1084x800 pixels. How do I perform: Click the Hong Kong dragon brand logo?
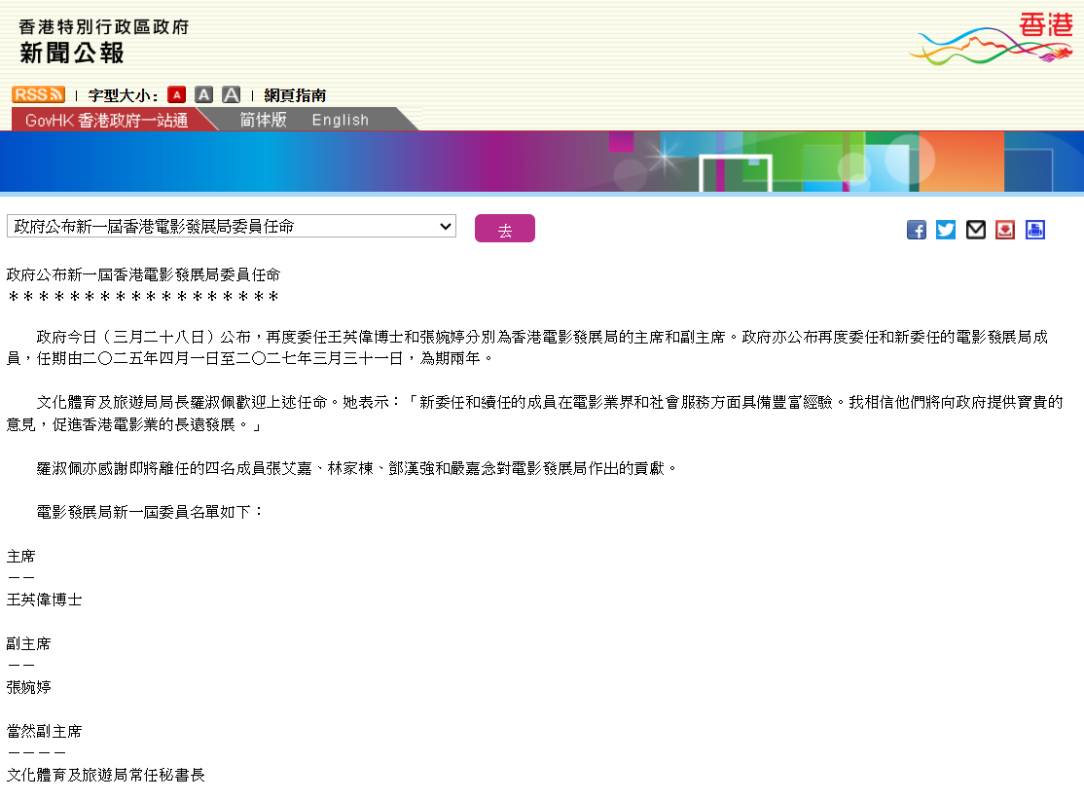point(991,39)
